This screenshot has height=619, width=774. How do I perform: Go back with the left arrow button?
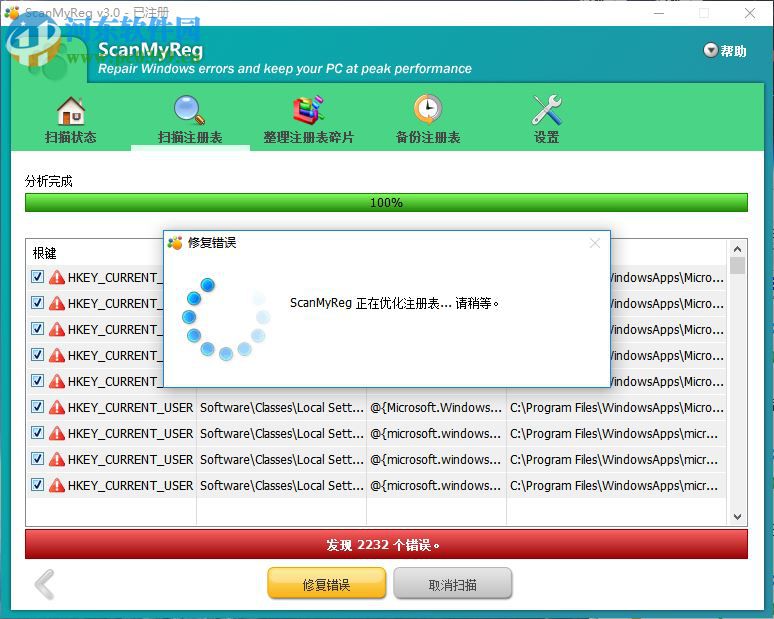point(44,584)
